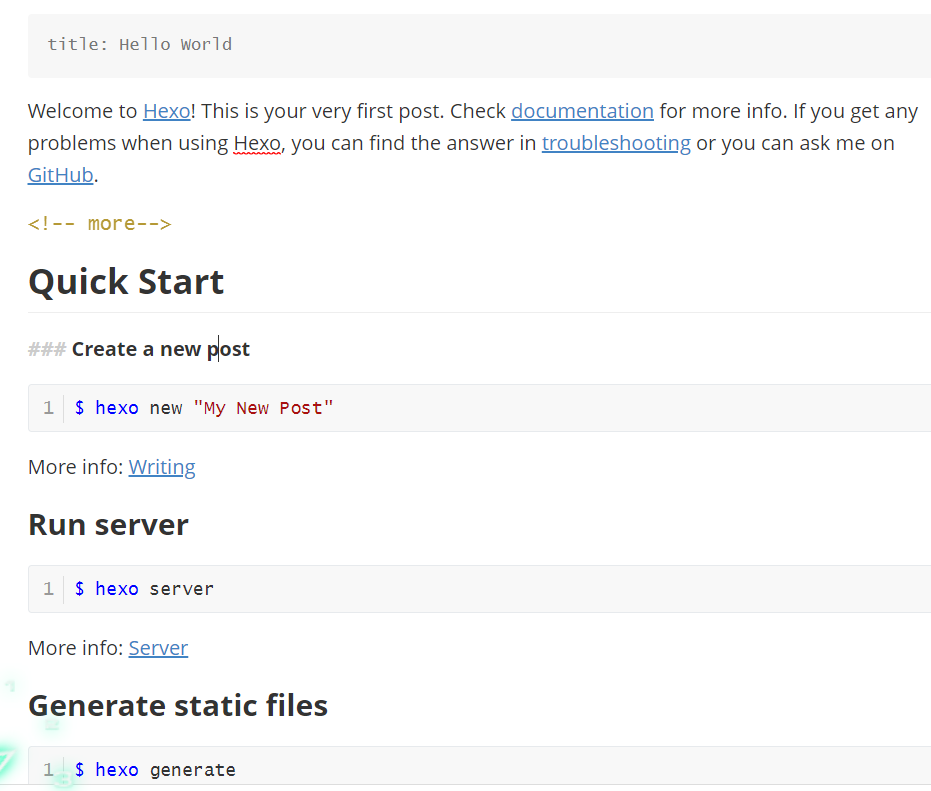The width and height of the screenshot is (931, 791).
Task: Click the 'Run server' heading
Action: pyautogui.click(x=108, y=525)
